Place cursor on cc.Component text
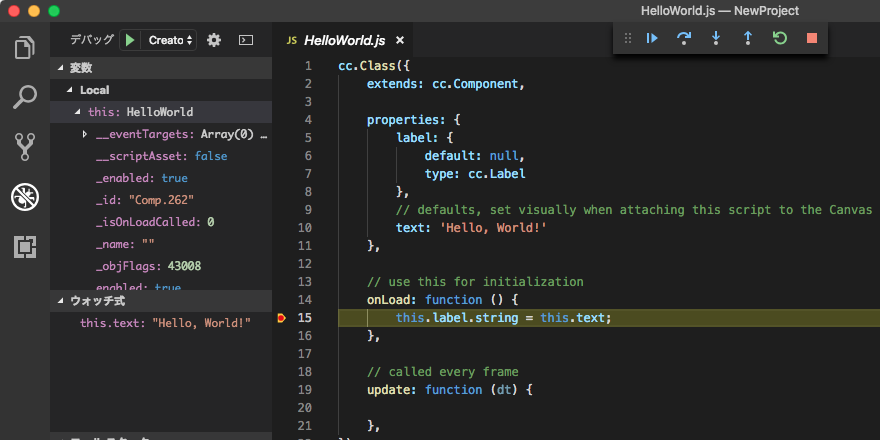Screen dimensions: 880x440 pos(475,84)
